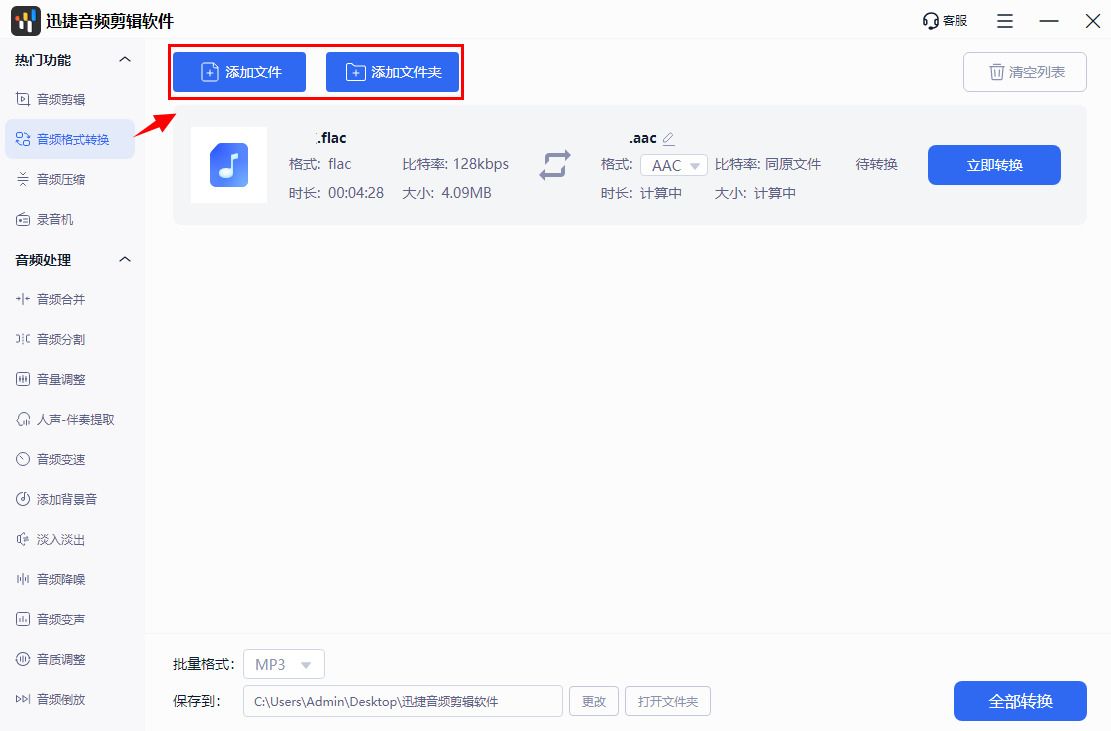Click the 添加文件 button
Viewport: 1111px width, 731px height.
point(239,72)
